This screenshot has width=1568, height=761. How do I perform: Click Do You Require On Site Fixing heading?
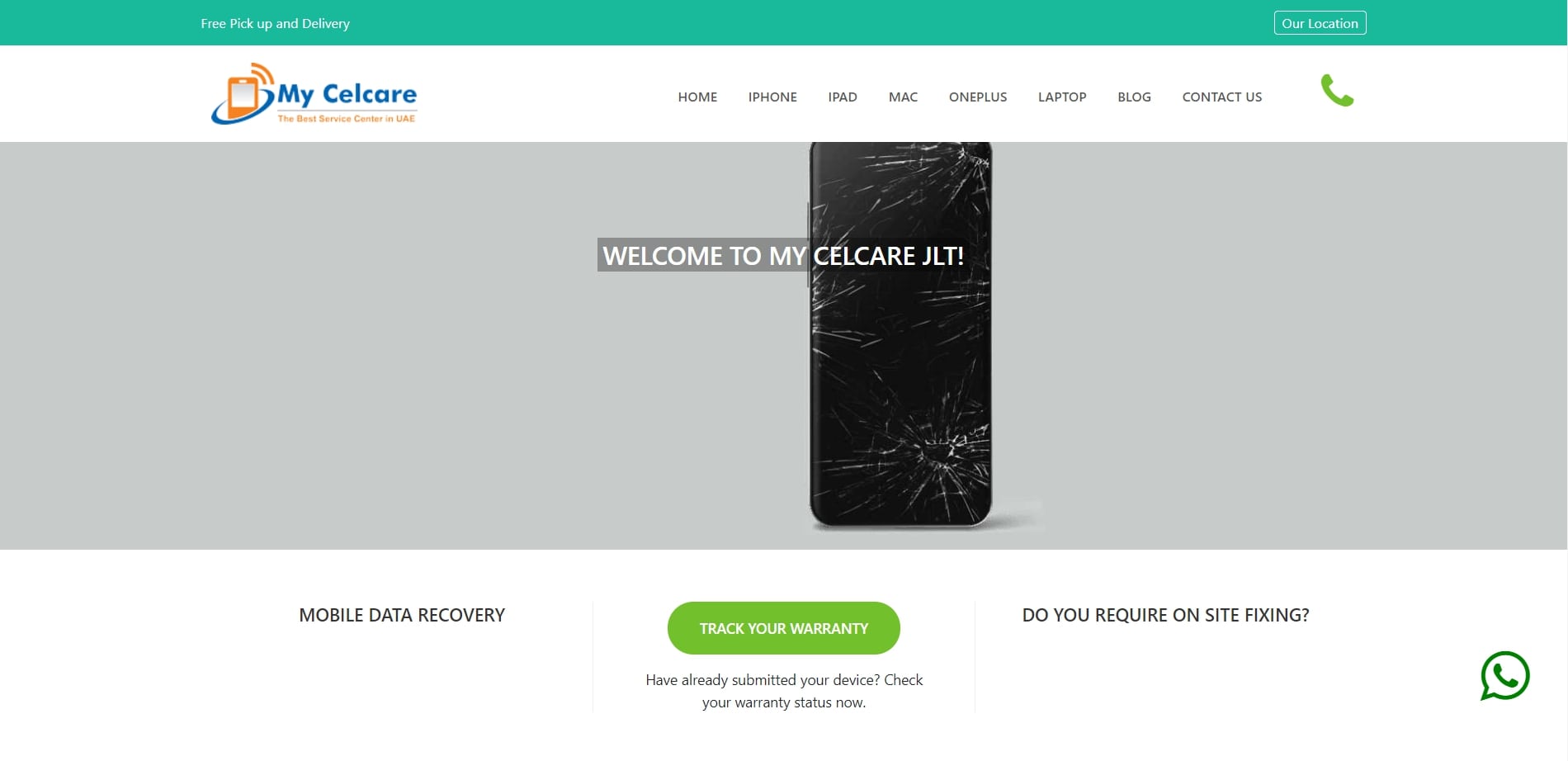click(1165, 615)
